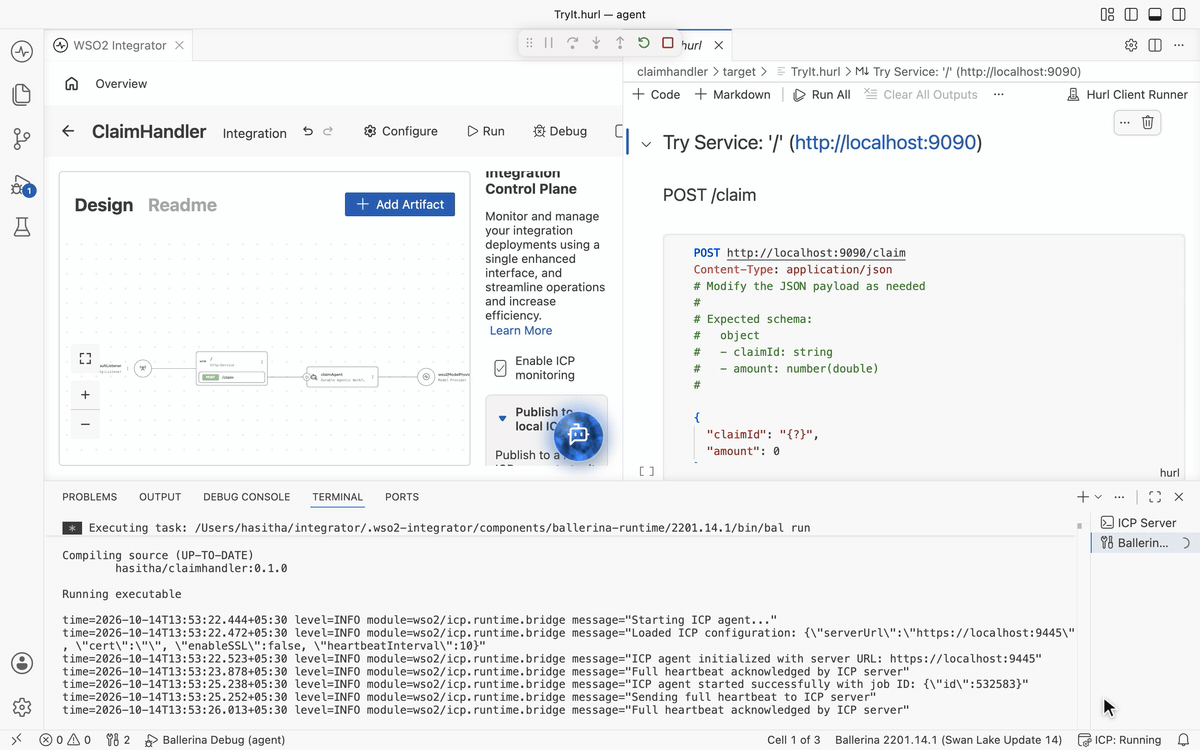The image size is (1200, 750).
Task: Restart the debug session
Action: [643, 43]
